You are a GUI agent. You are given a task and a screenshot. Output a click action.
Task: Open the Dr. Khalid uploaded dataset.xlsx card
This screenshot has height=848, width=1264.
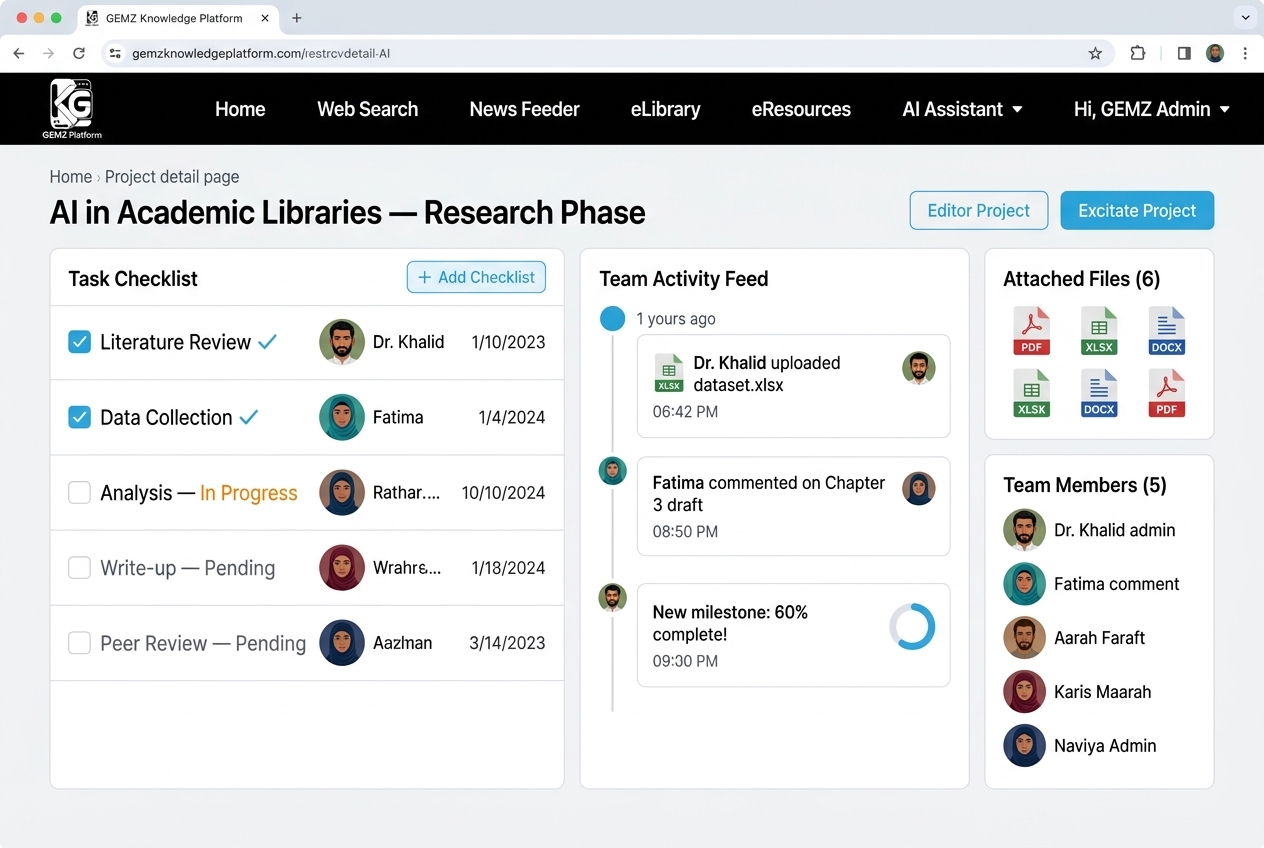pos(793,386)
